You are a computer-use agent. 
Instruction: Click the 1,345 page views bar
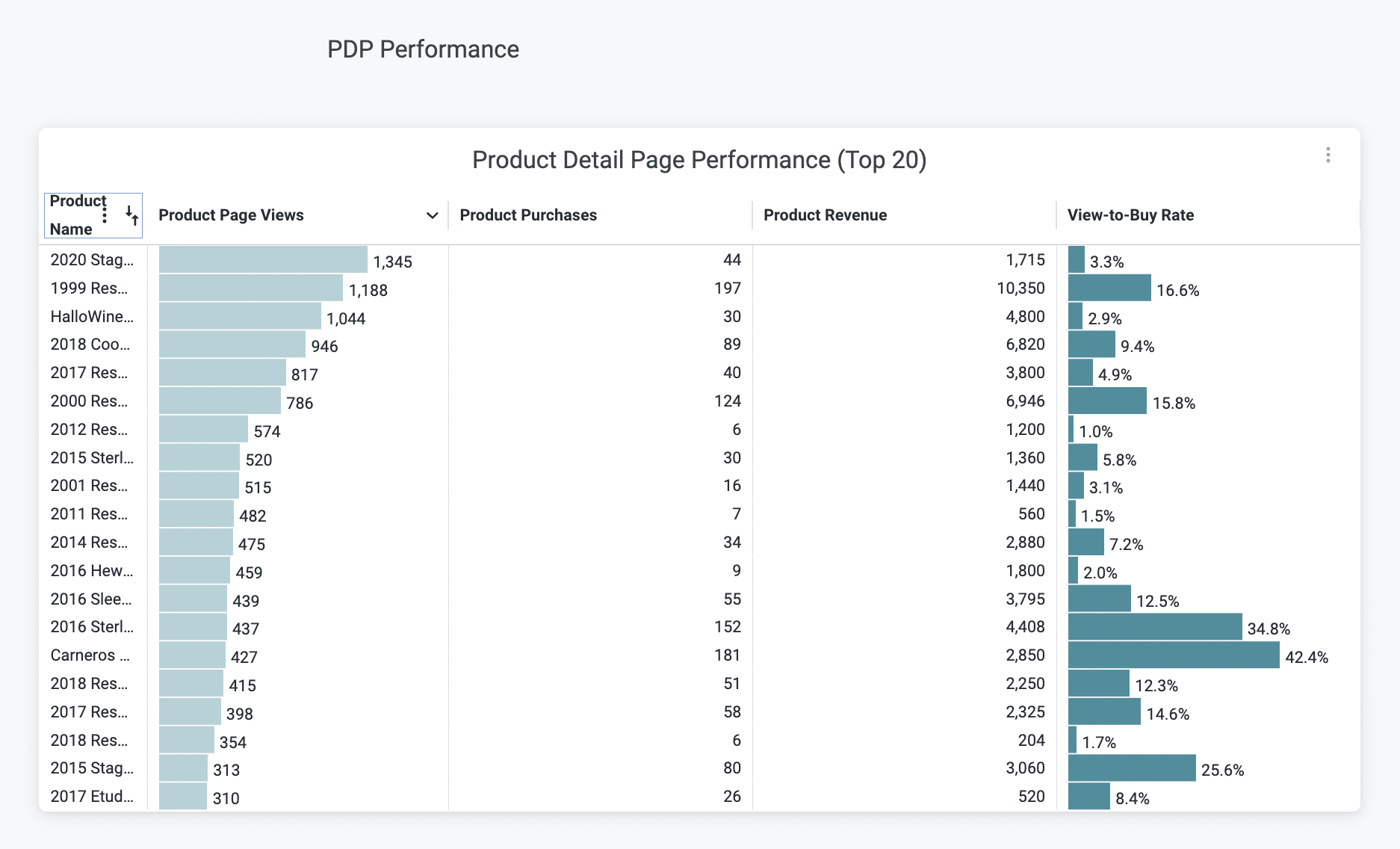pyautogui.click(x=263, y=260)
